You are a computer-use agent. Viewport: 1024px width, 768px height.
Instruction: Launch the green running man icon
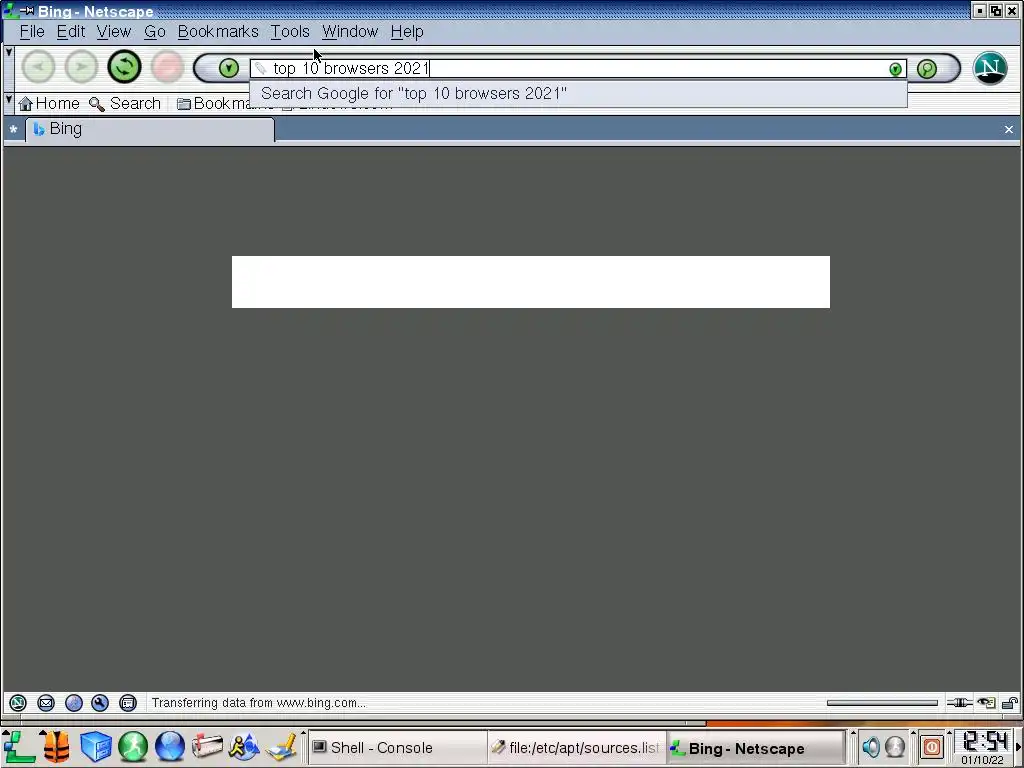133,748
